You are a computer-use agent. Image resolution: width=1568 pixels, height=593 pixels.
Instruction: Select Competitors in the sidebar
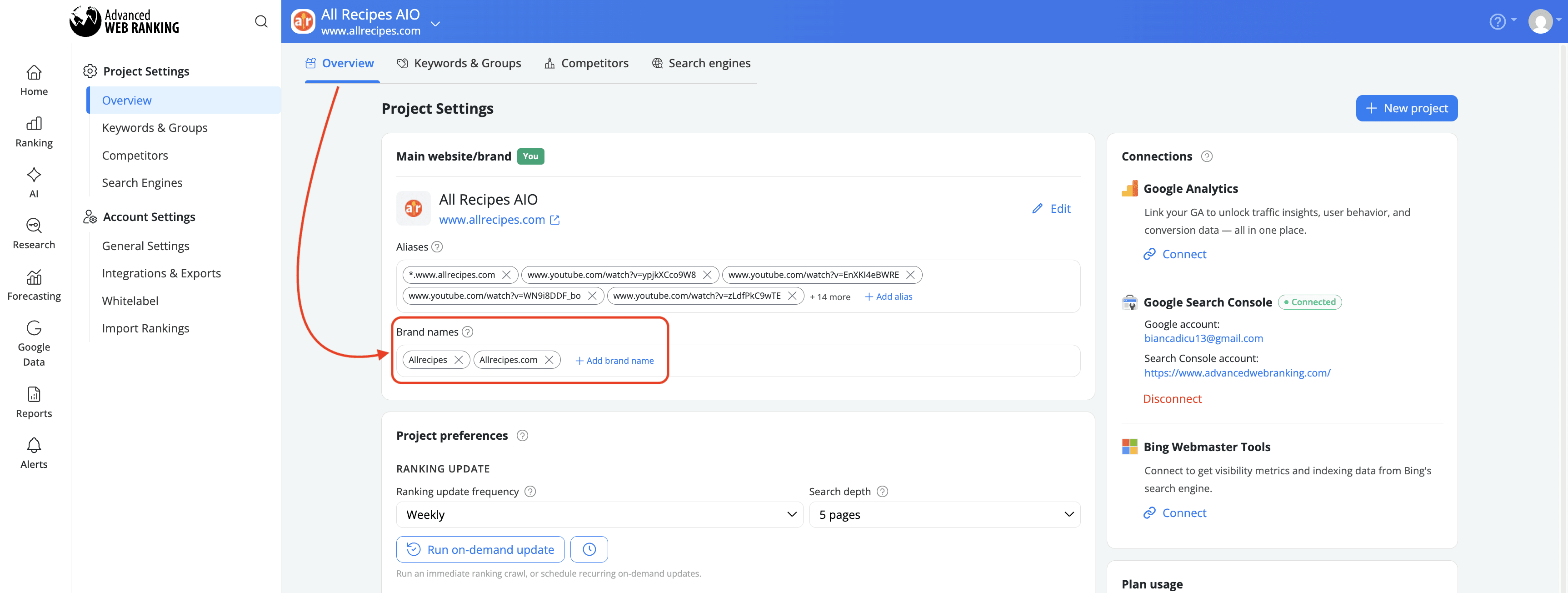tap(135, 156)
